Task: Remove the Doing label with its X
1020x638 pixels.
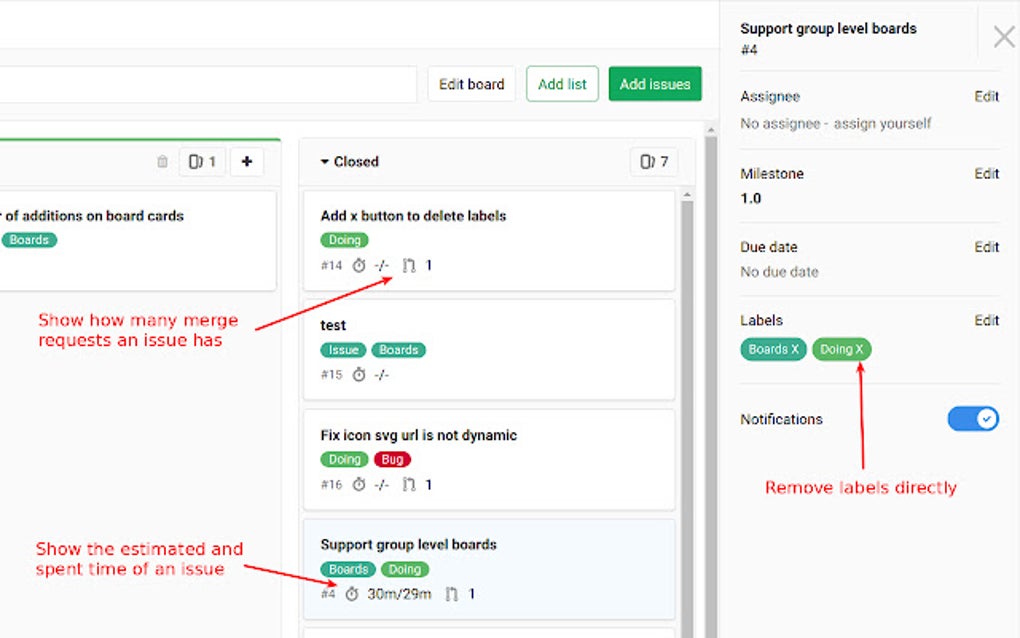Action: [858, 349]
